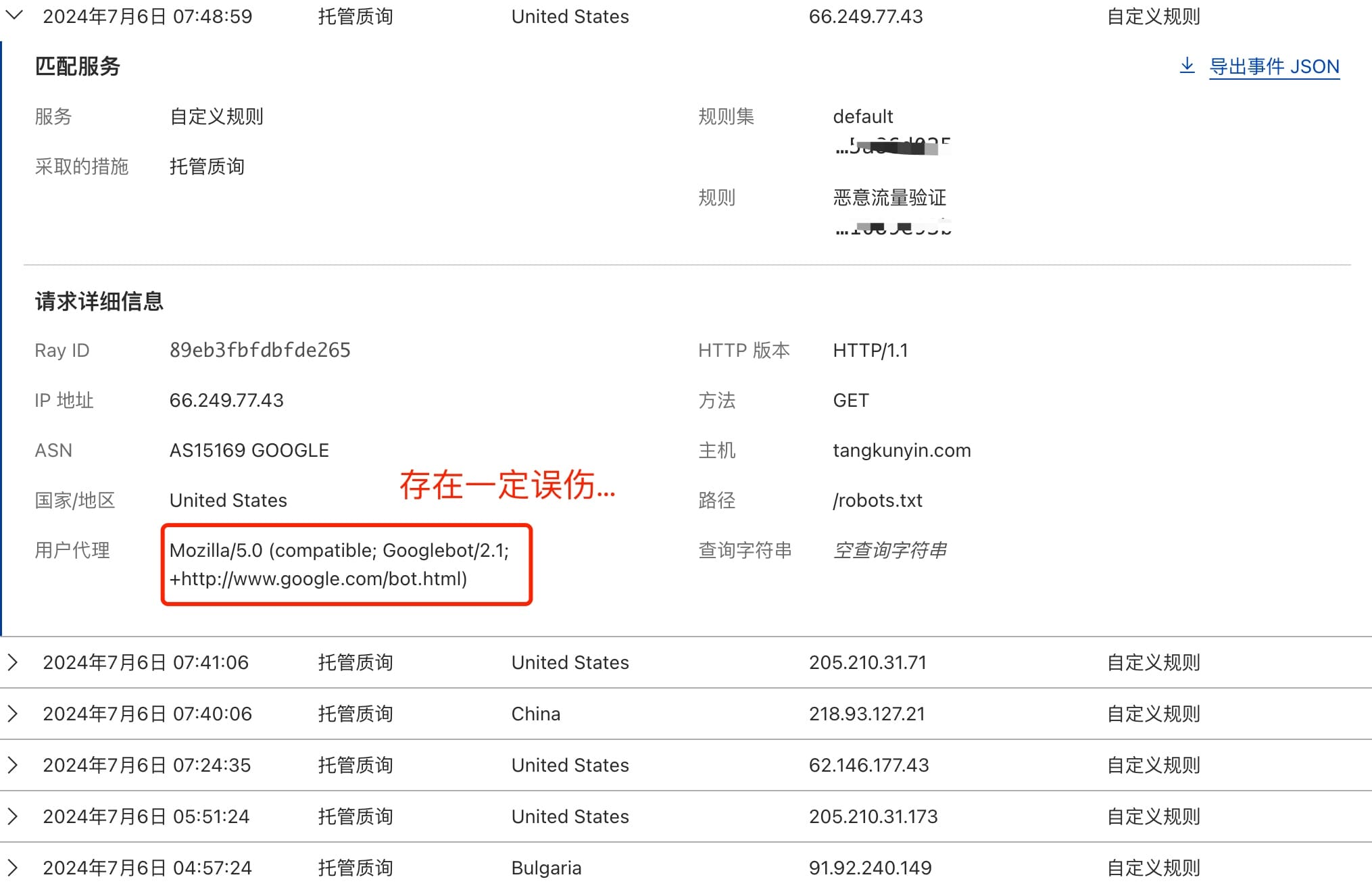
Task: Click the download icon beside 导出事件 JSON
Action: click(1187, 66)
